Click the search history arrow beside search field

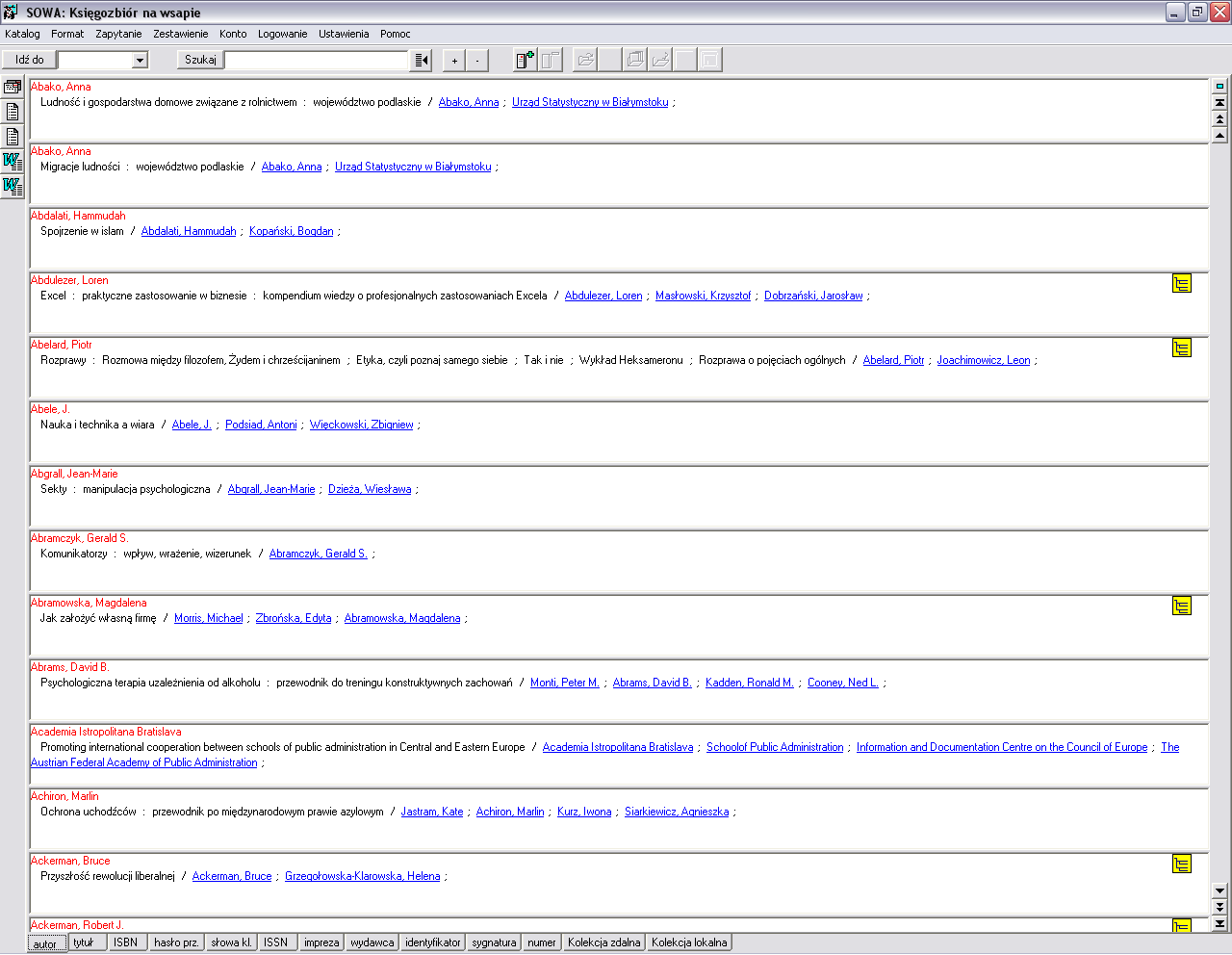(x=422, y=60)
